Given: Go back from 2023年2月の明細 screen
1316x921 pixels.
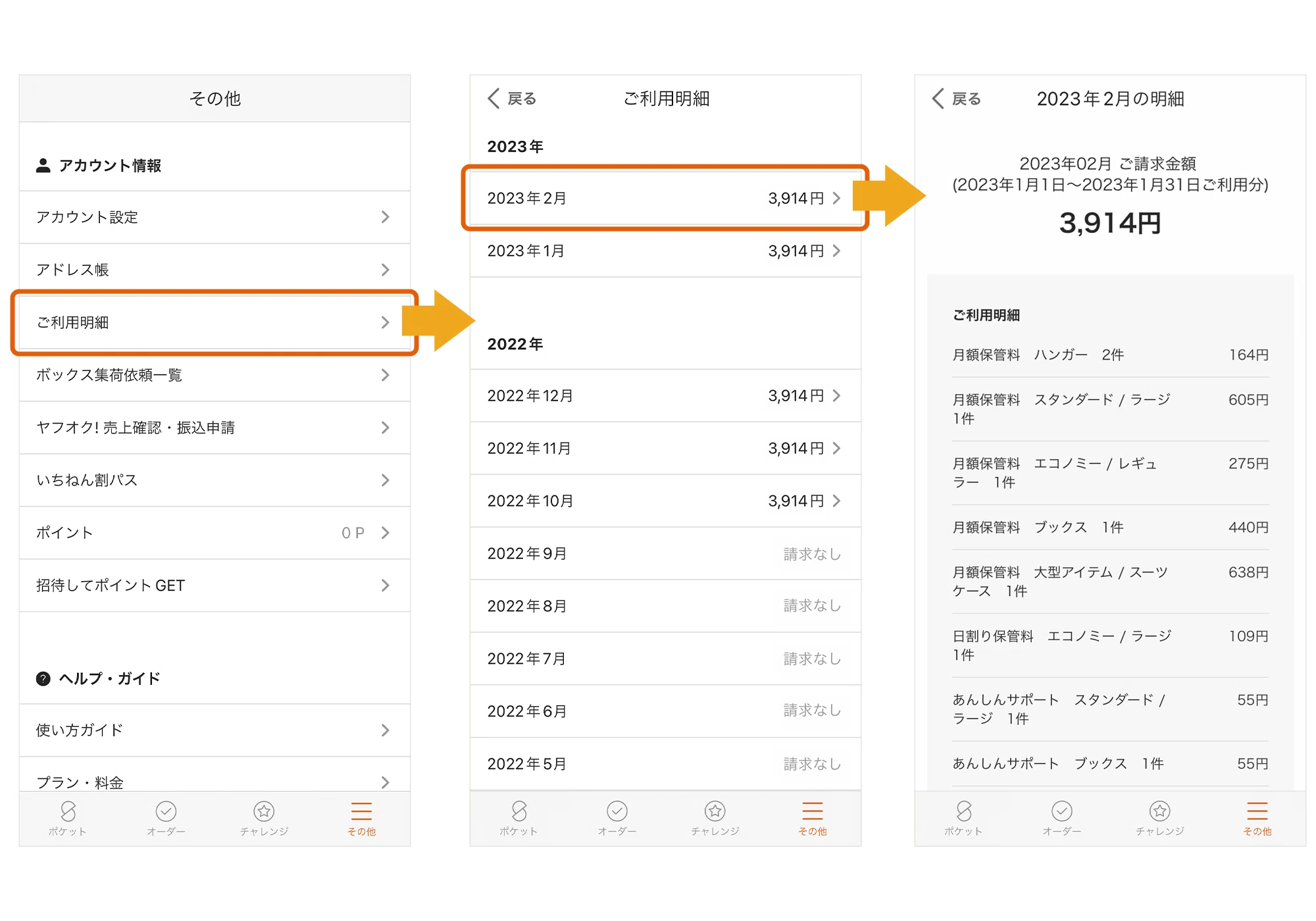Looking at the screenshot, I should click(957, 99).
